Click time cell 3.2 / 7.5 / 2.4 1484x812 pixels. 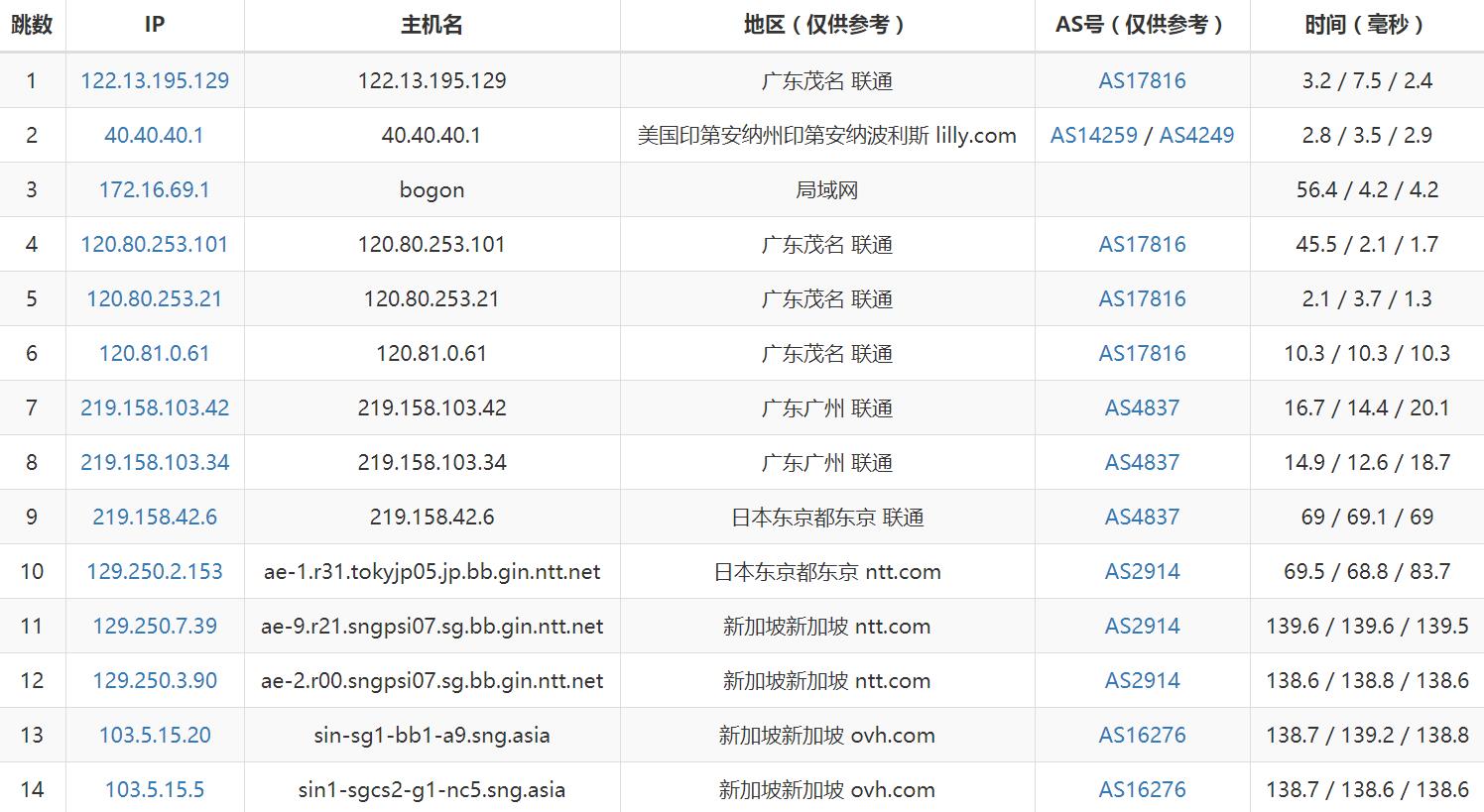[x=1367, y=80]
